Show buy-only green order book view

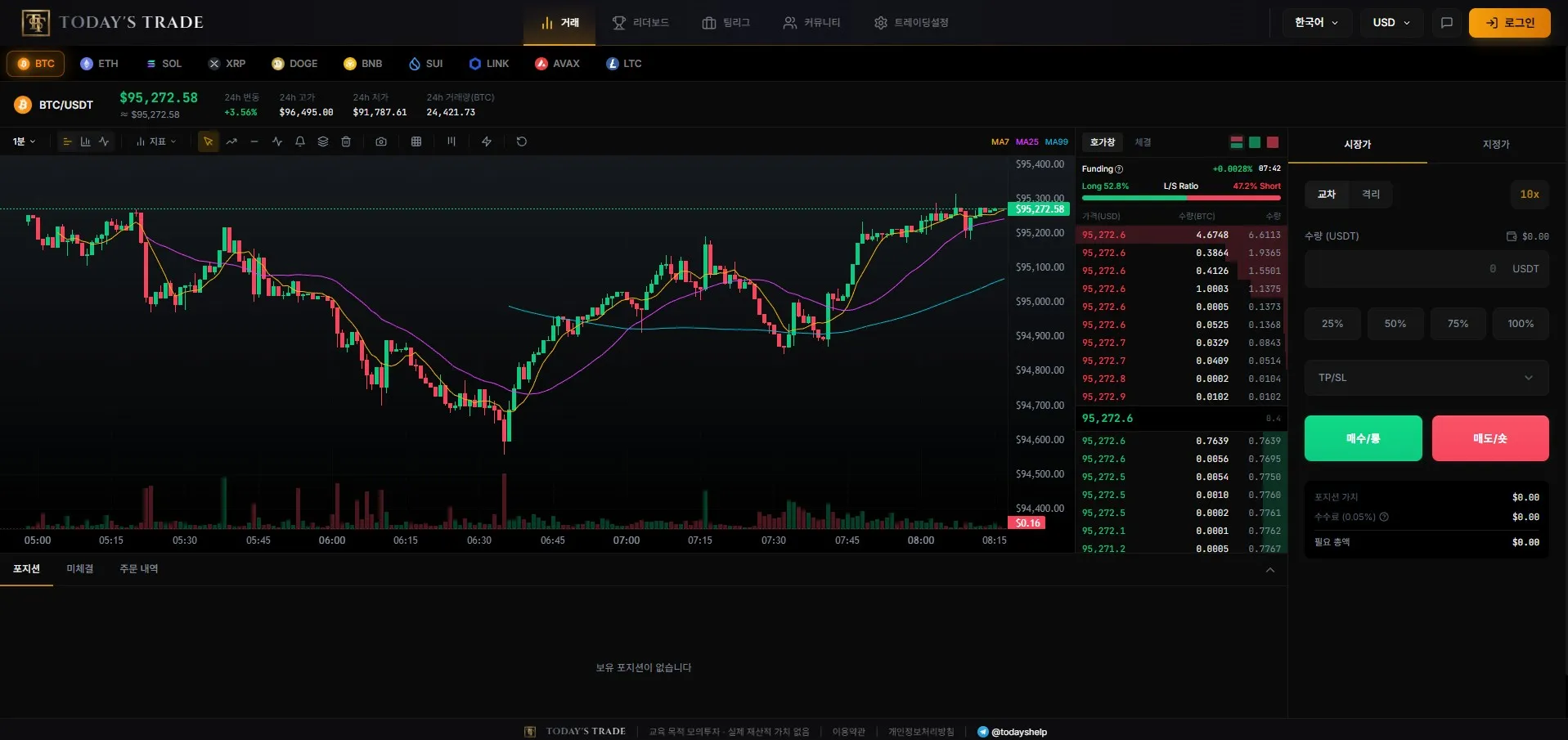pos(1255,142)
